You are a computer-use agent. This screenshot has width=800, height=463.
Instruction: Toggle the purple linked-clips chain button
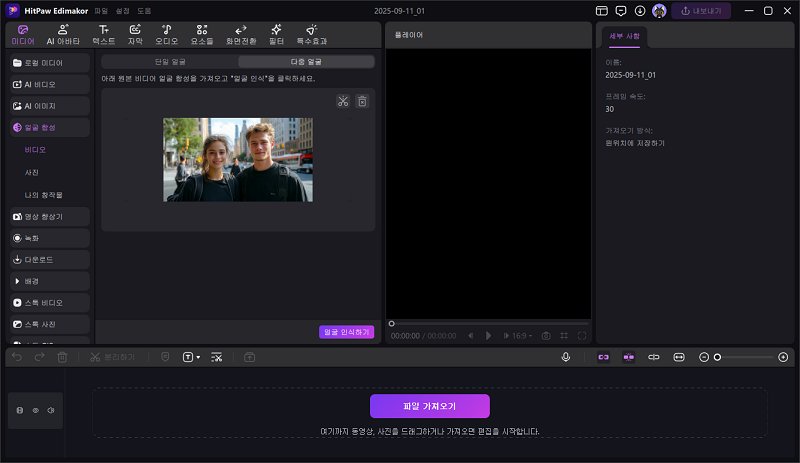603,357
